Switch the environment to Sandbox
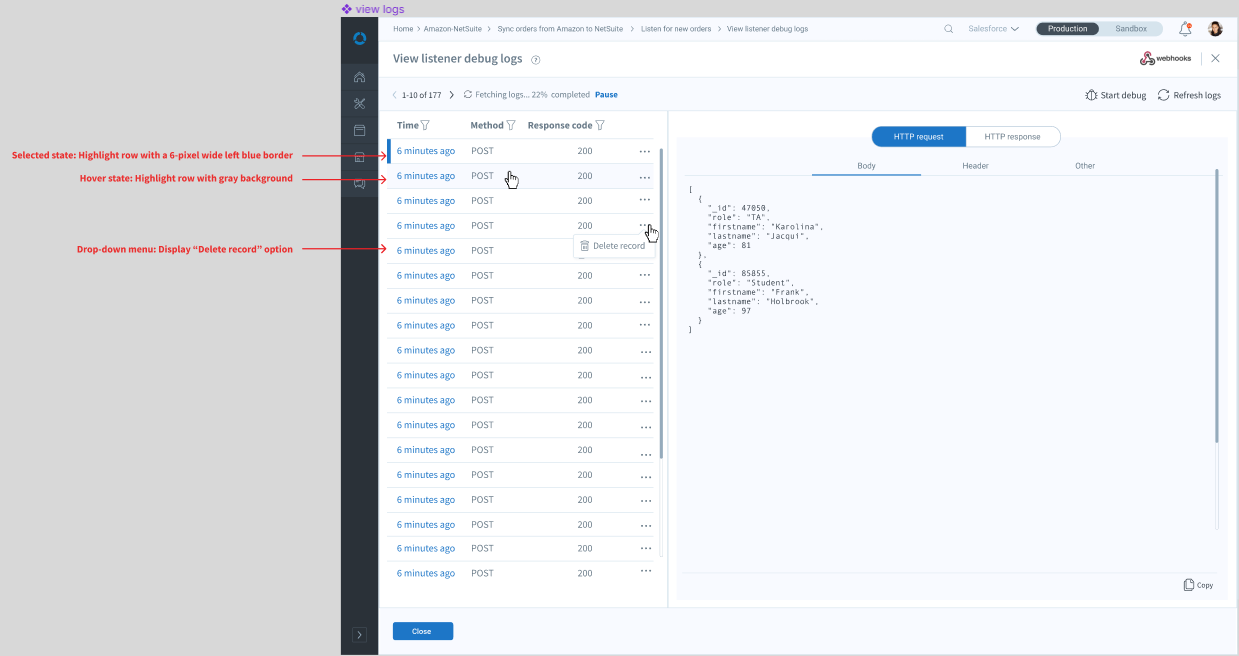The width and height of the screenshot is (1239, 656). tap(1131, 29)
